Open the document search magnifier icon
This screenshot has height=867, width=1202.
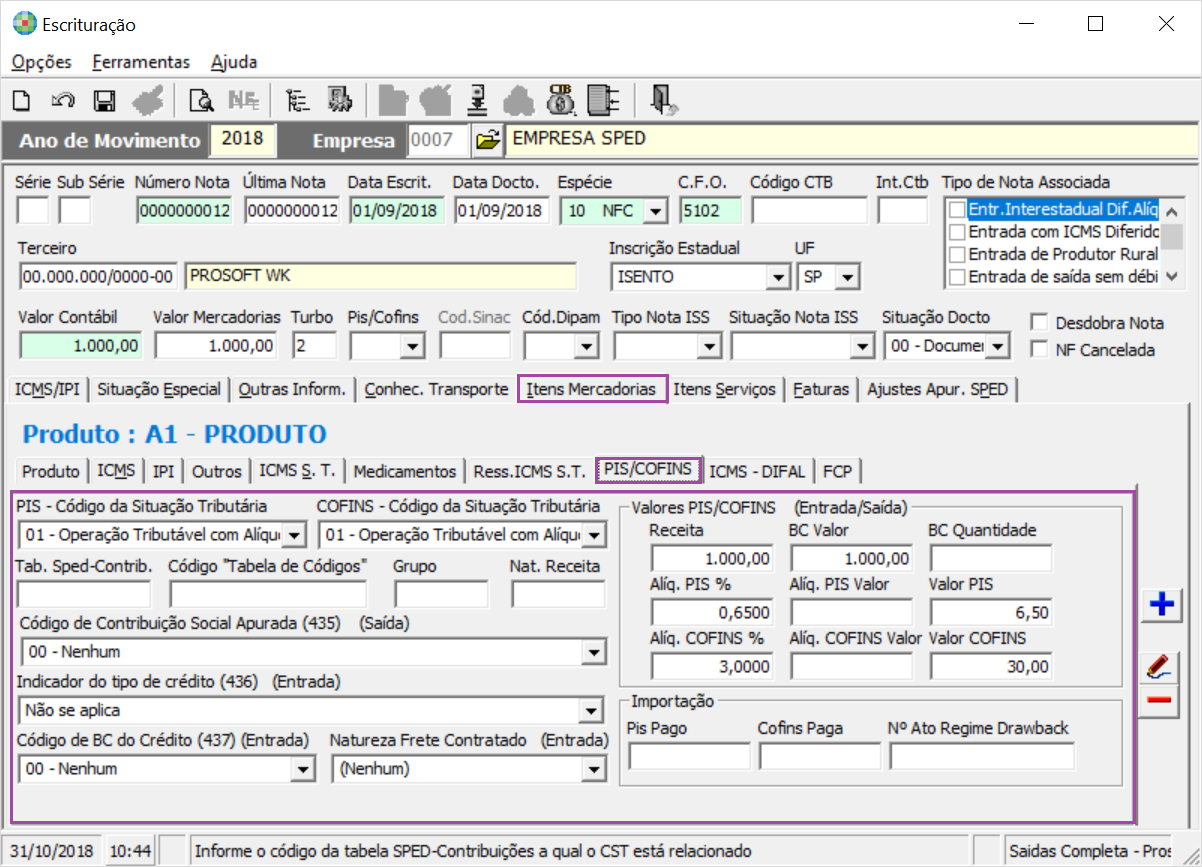(201, 100)
